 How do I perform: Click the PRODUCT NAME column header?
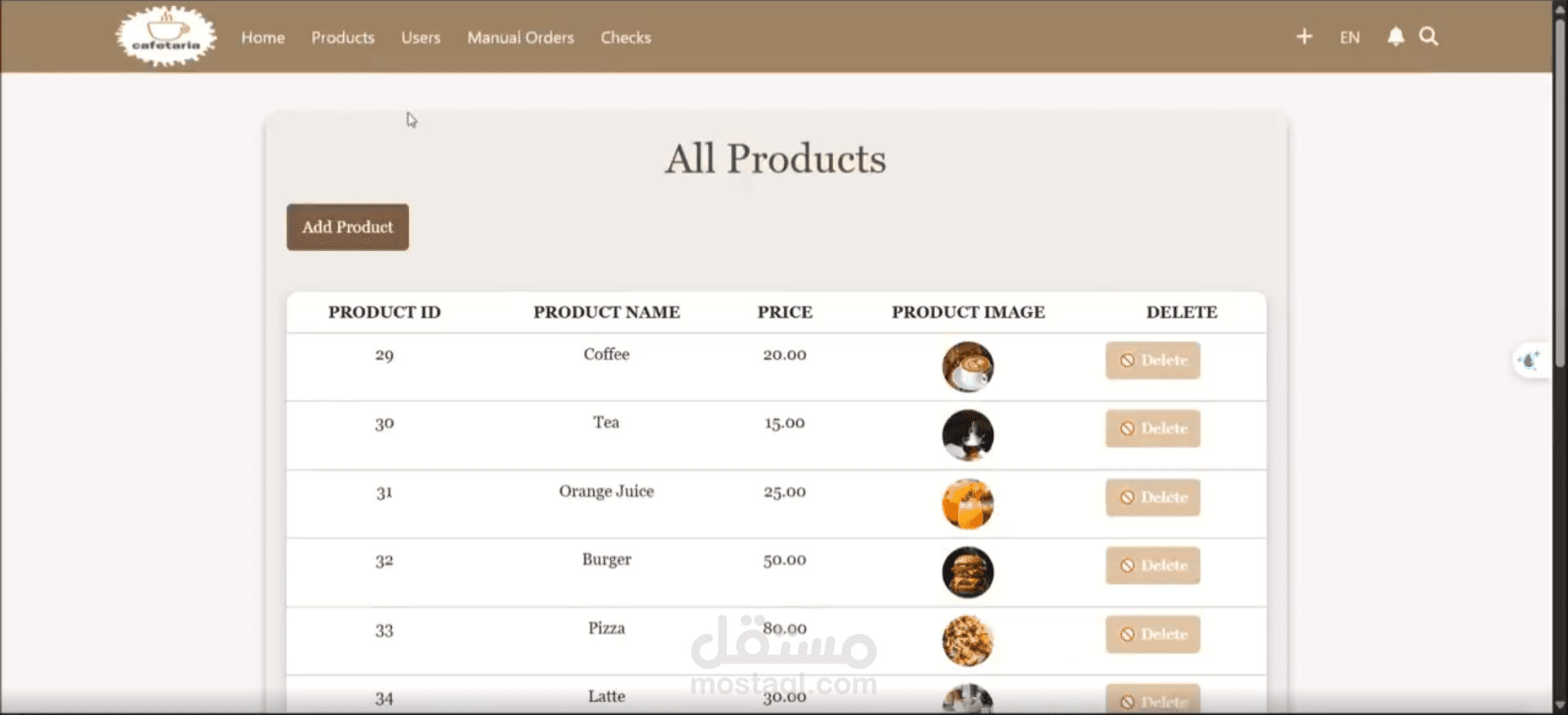[x=607, y=312]
